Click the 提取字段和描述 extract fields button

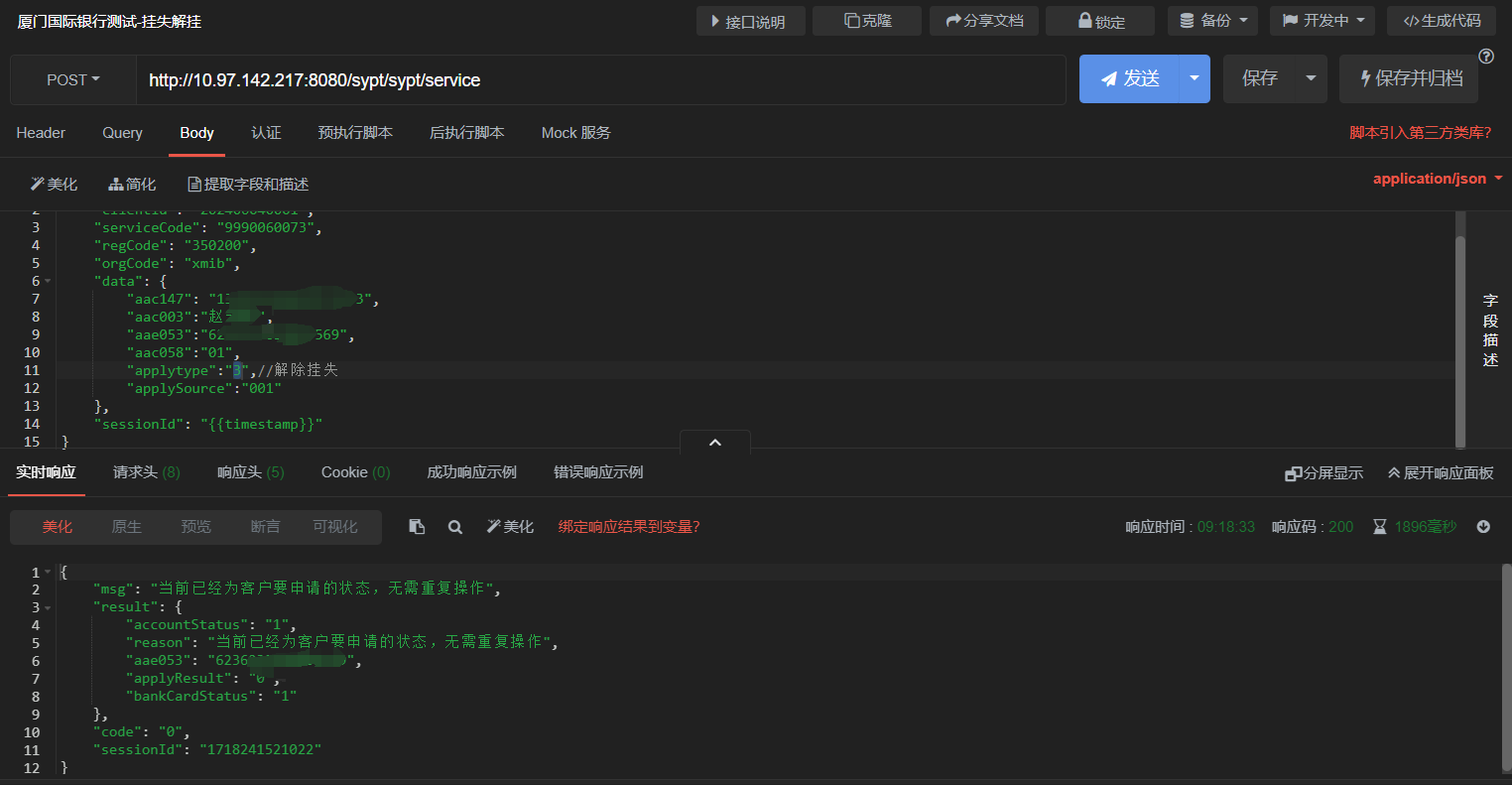pos(248,185)
